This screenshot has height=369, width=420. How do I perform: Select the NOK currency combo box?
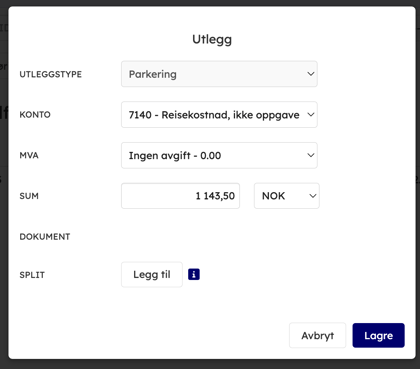click(287, 196)
